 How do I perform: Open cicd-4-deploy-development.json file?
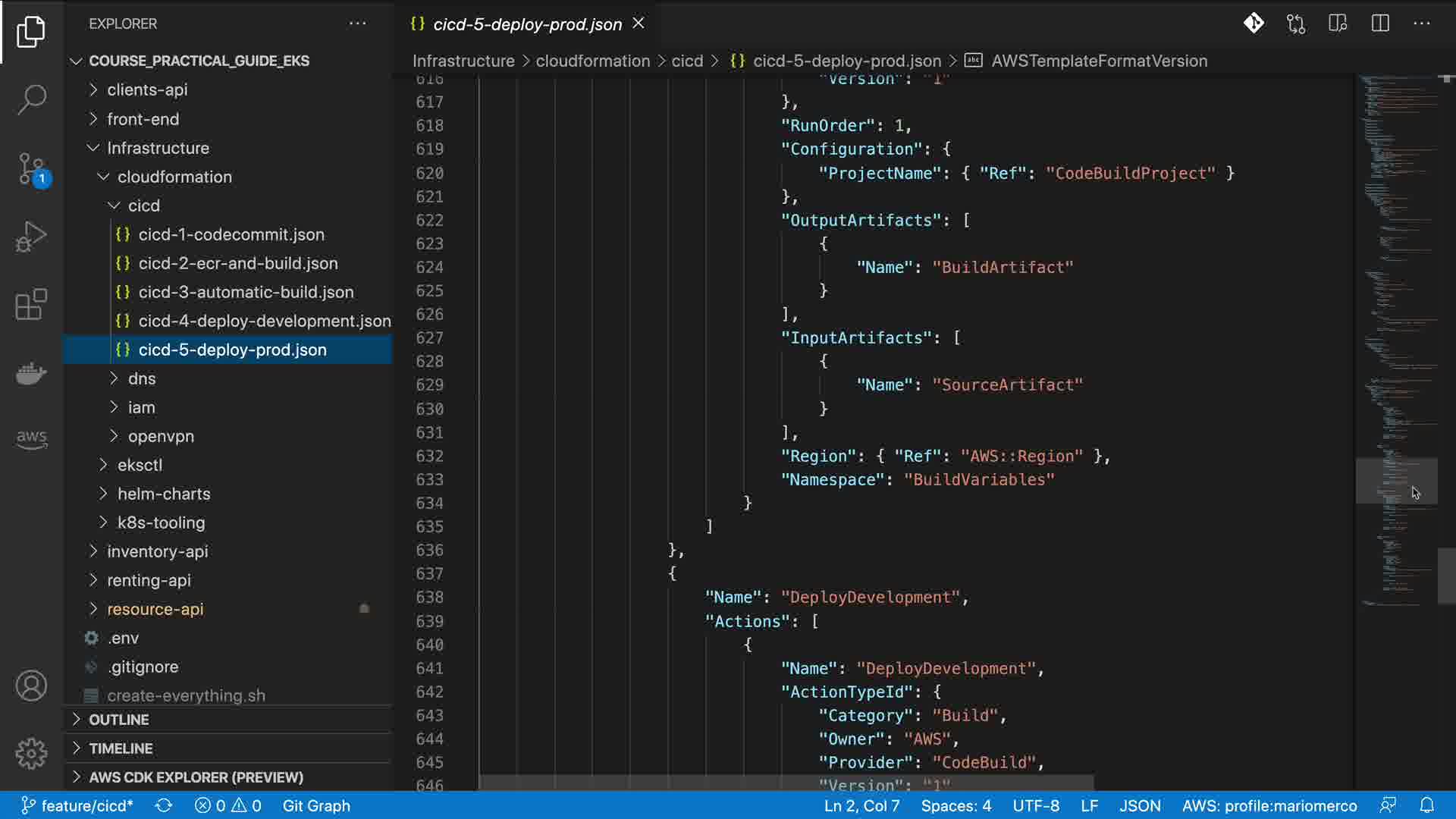click(264, 321)
